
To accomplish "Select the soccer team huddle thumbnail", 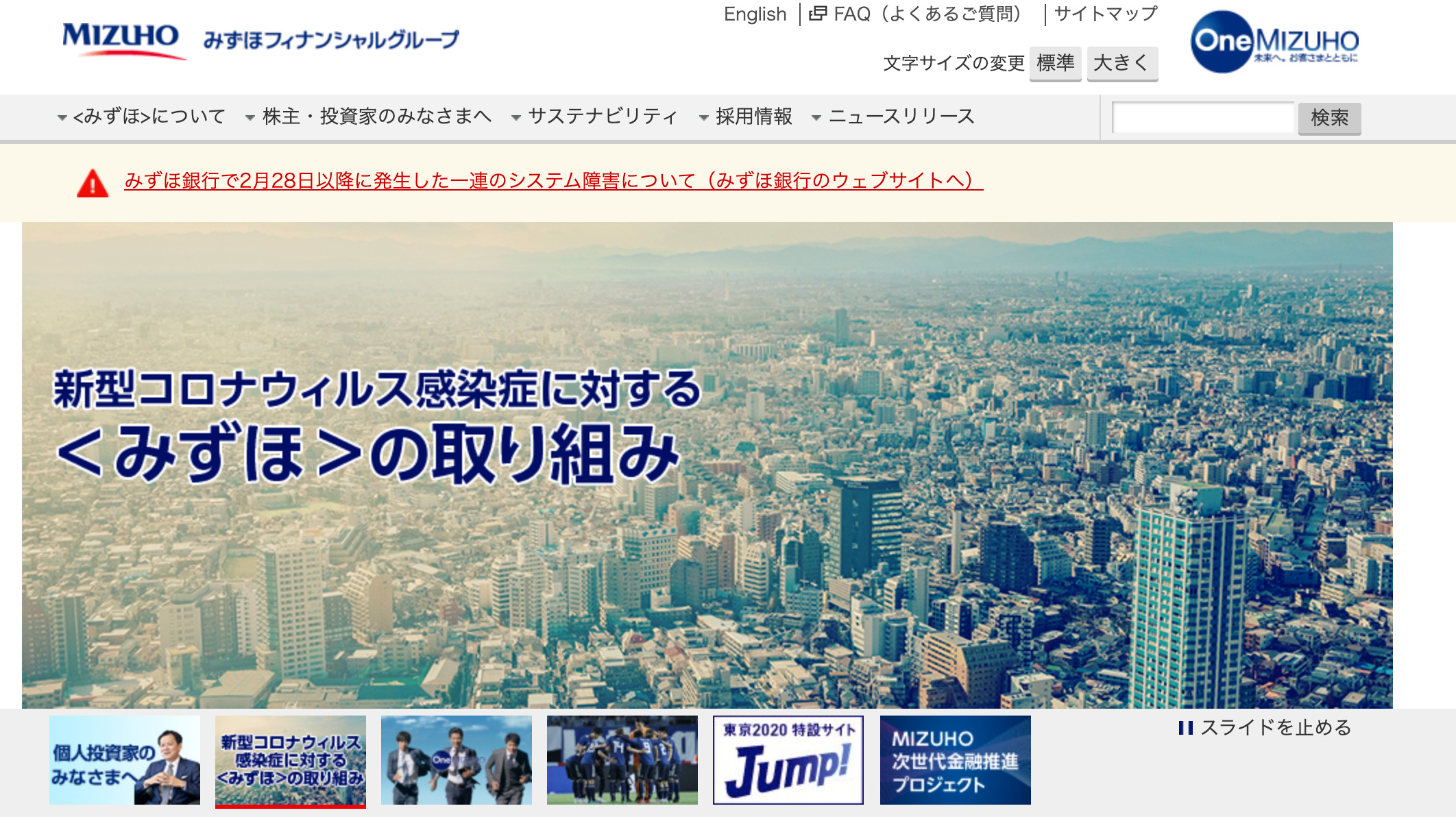I will 622,760.
